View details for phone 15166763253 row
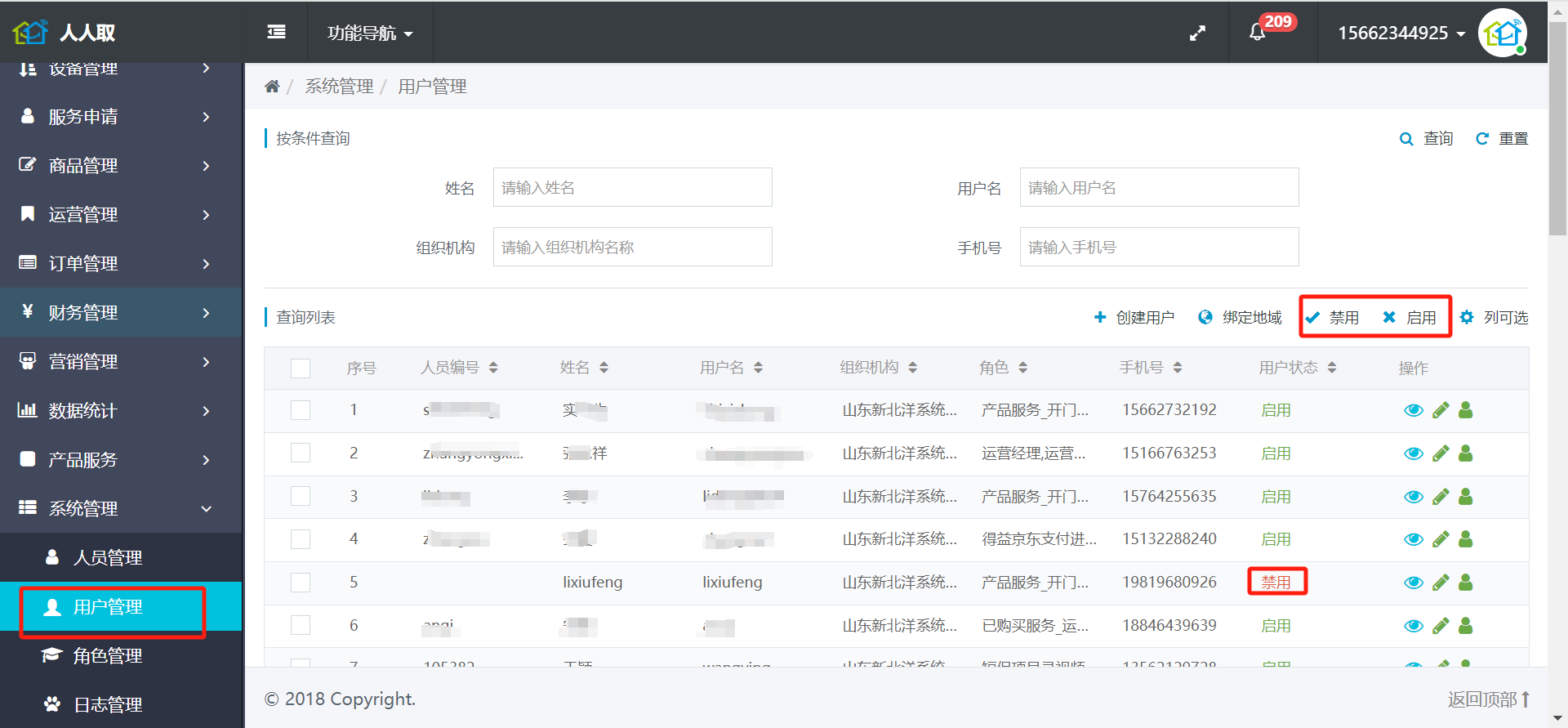 (1414, 453)
